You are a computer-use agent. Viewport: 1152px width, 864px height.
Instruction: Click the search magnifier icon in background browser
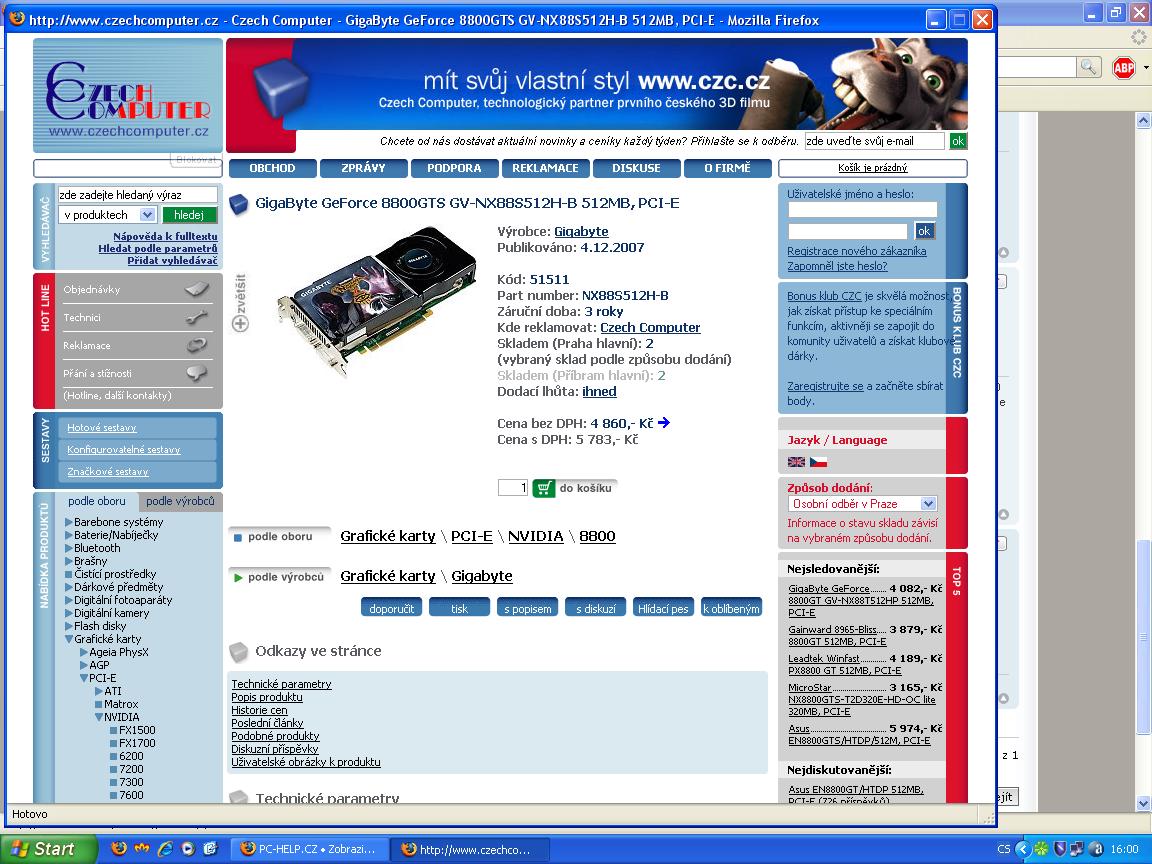(1088, 68)
